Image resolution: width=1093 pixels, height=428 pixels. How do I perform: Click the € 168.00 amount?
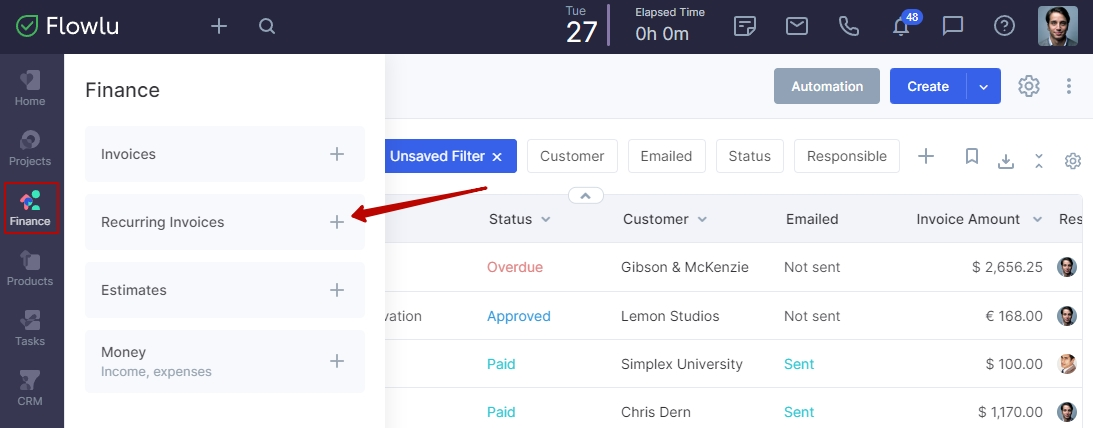1014,316
